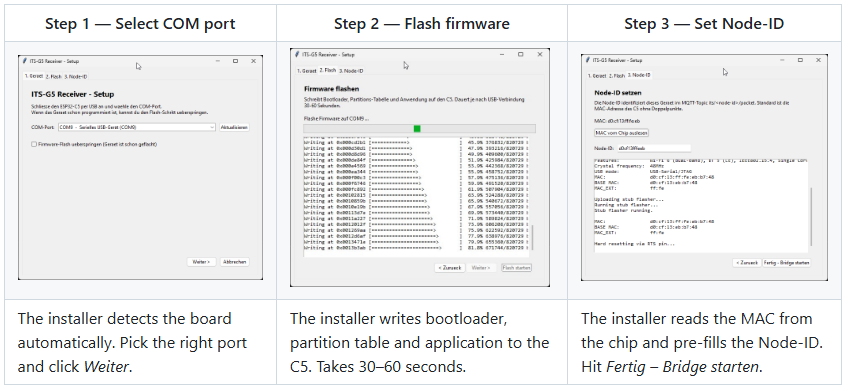Image resolution: width=849 pixels, height=388 pixels.
Task: Click 'Uploading stub flasher...' log line
Action: coord(629,199)
